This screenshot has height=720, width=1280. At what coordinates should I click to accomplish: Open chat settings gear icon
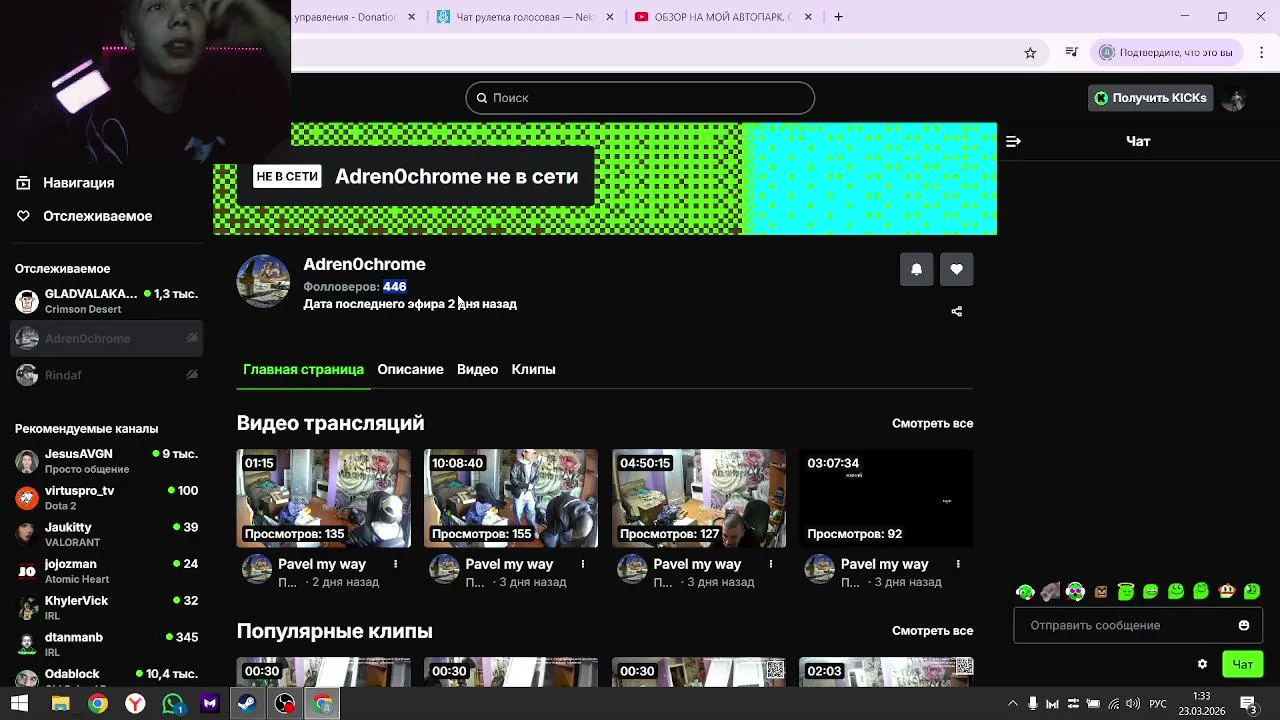click(x=1202, y=664)
